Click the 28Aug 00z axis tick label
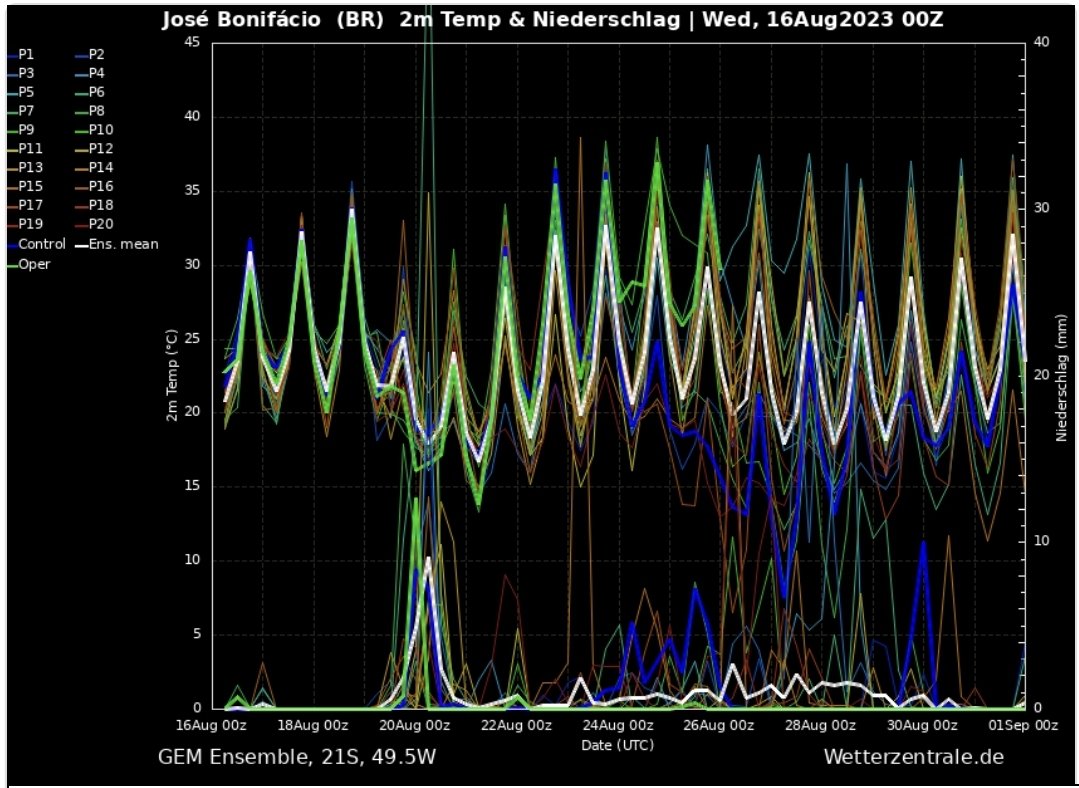The image size is (1079, 788). click(821, 725)
